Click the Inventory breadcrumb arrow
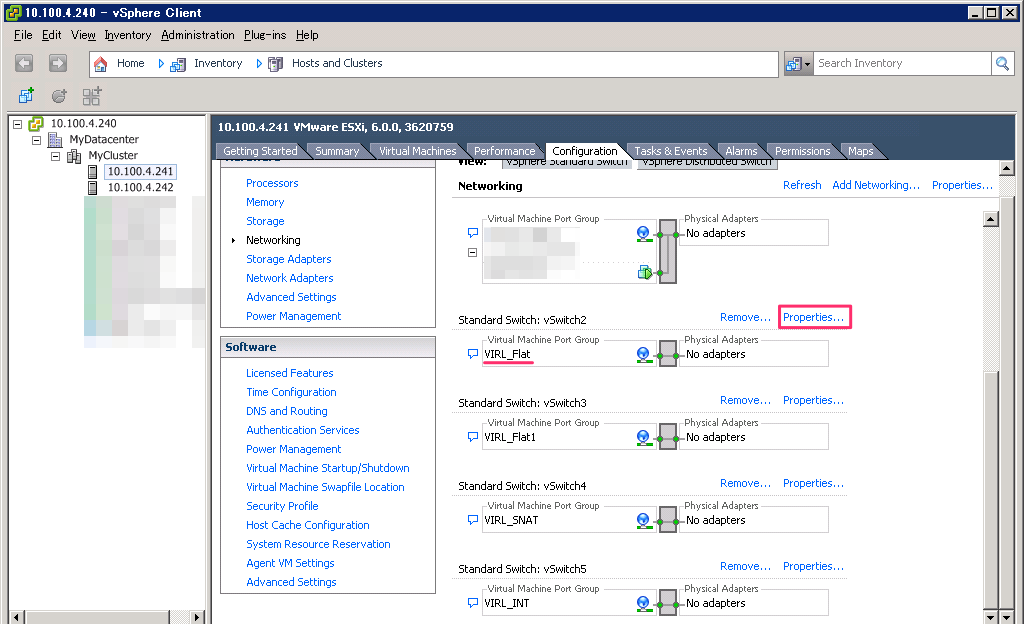 tap(259, 63)
